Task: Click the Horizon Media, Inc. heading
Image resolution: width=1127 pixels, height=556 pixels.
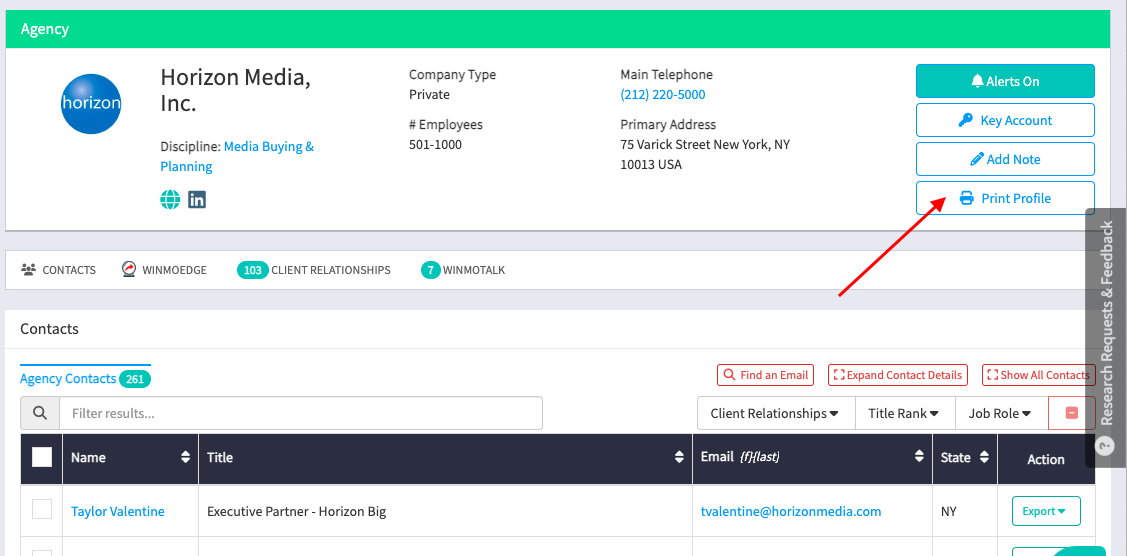Action: click(x=236, y=90)
